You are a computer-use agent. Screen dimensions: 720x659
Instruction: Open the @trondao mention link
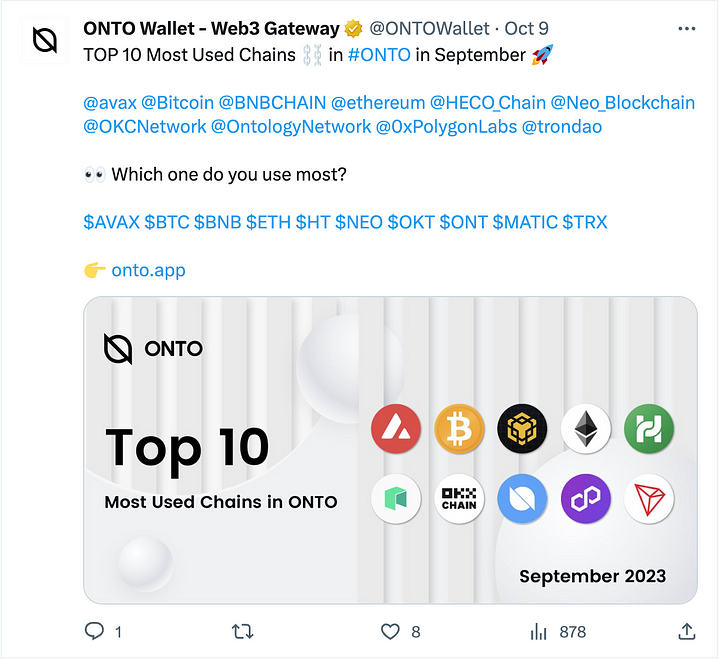coord(562,127)
